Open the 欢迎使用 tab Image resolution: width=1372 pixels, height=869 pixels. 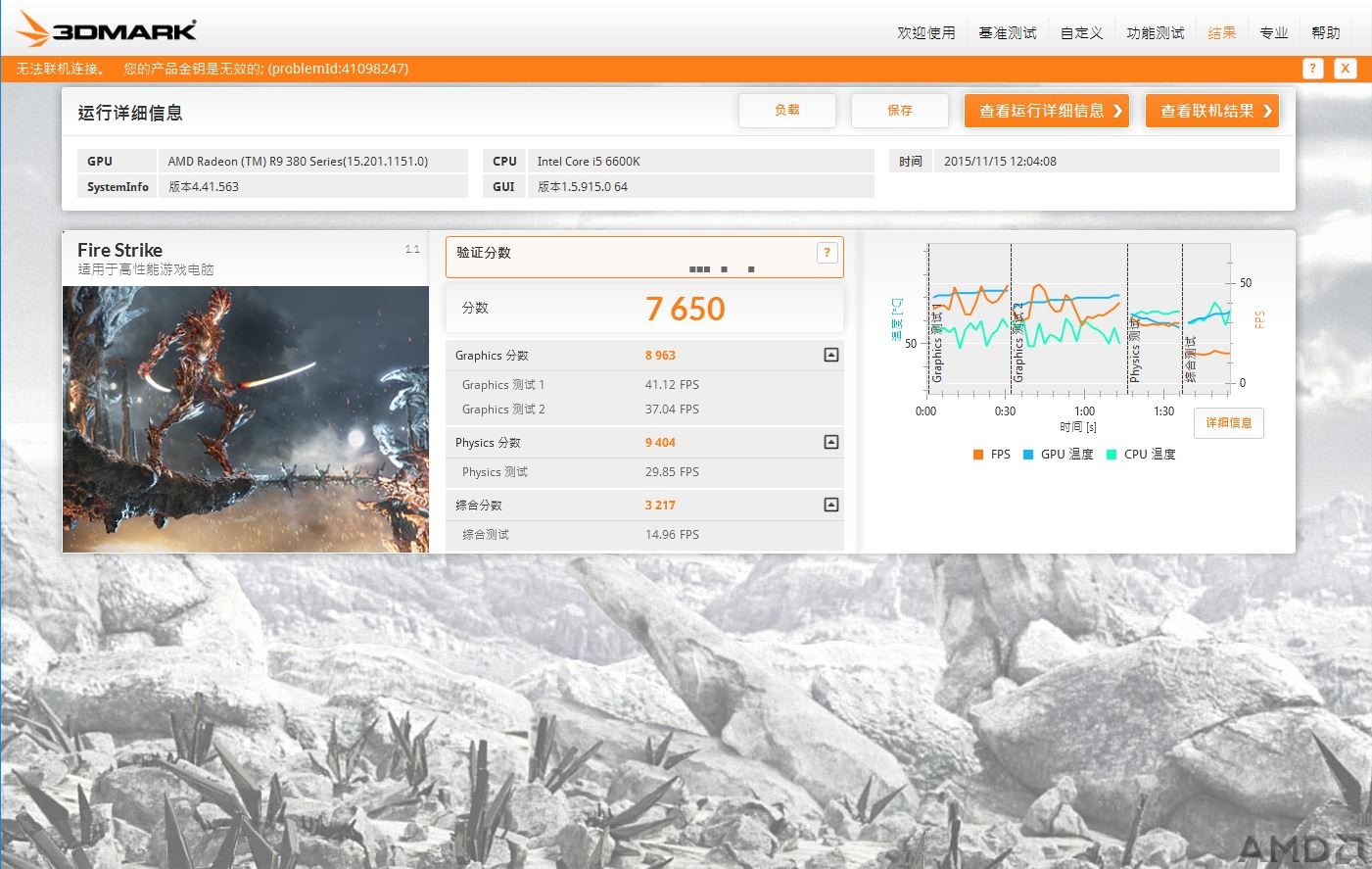925,32
